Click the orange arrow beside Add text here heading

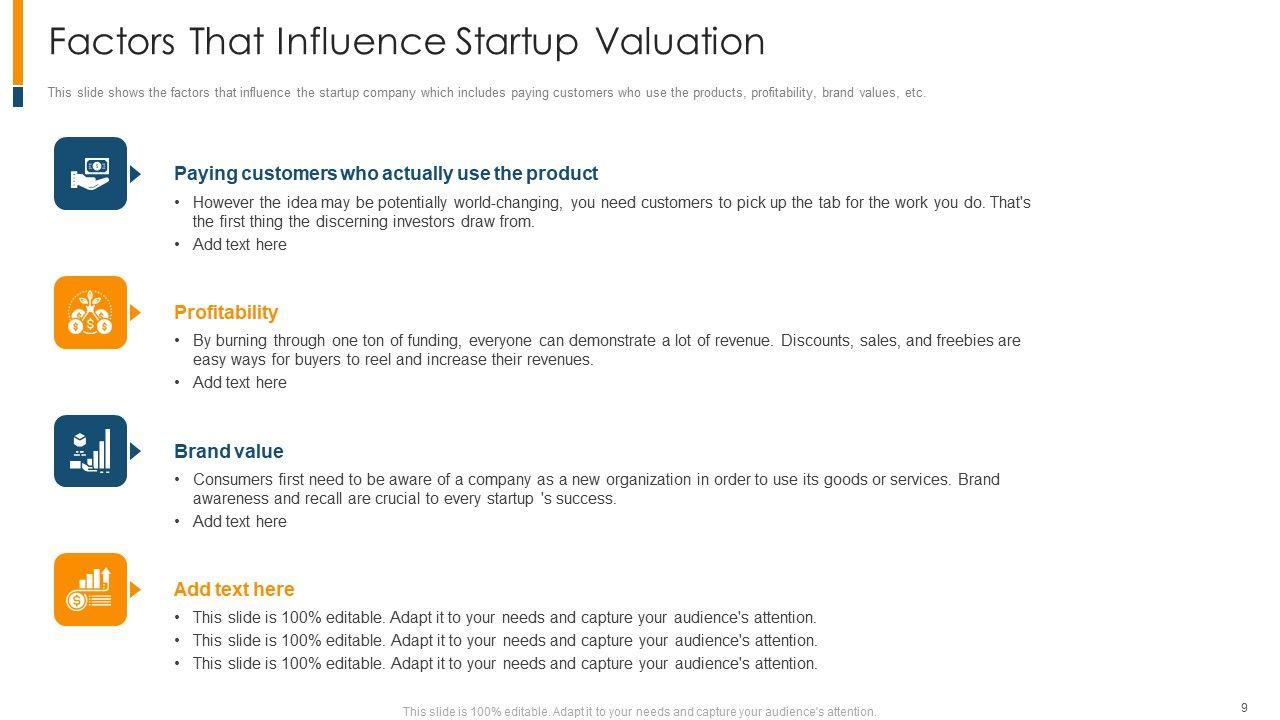[136, 590]
